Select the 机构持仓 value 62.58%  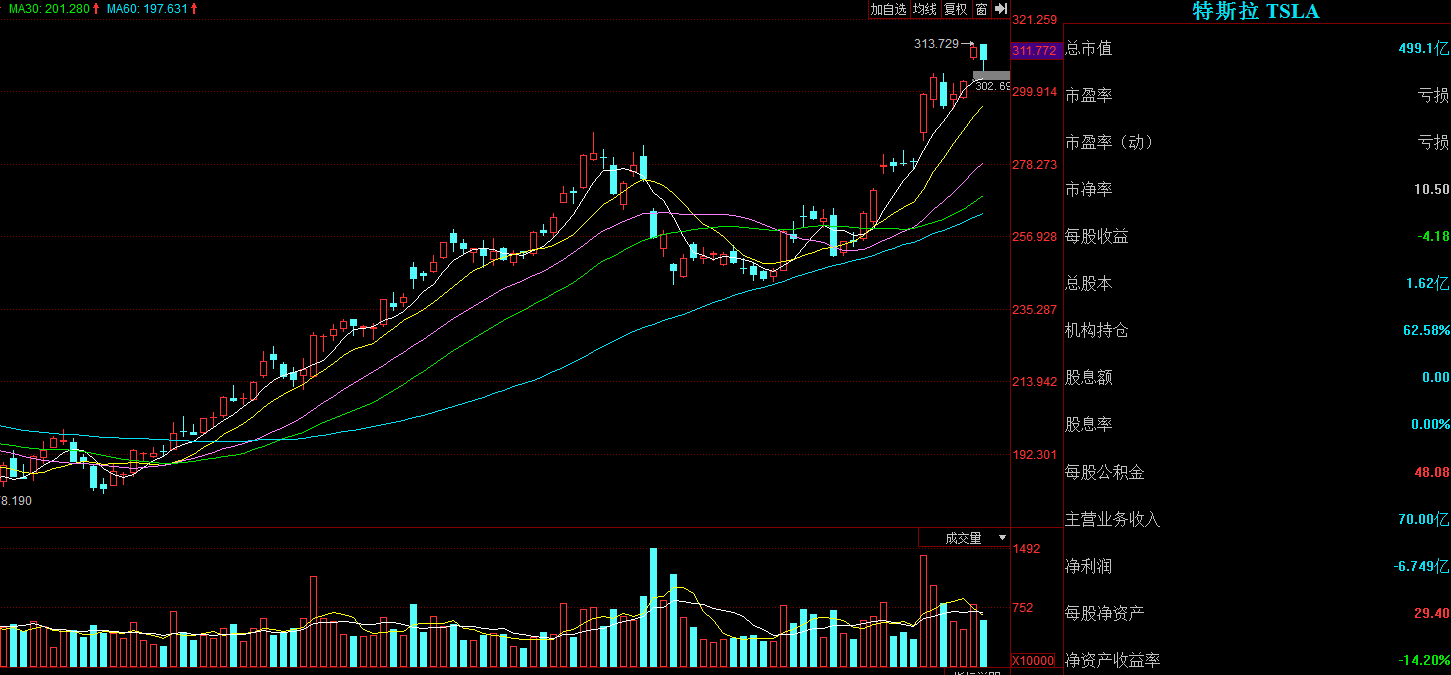click(x=1427, y=330)
